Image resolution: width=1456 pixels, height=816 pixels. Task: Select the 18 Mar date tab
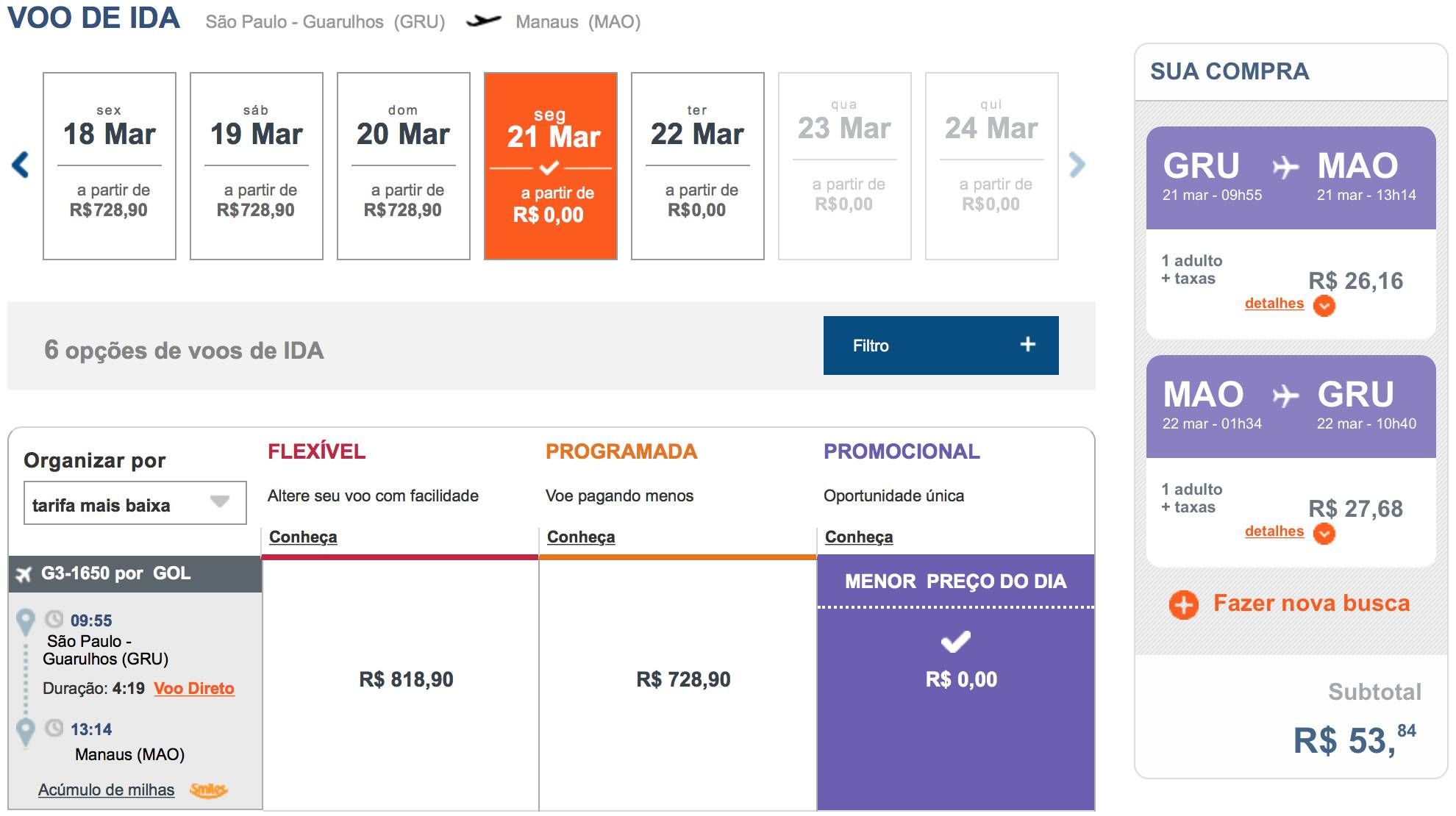tap(110, 166)
